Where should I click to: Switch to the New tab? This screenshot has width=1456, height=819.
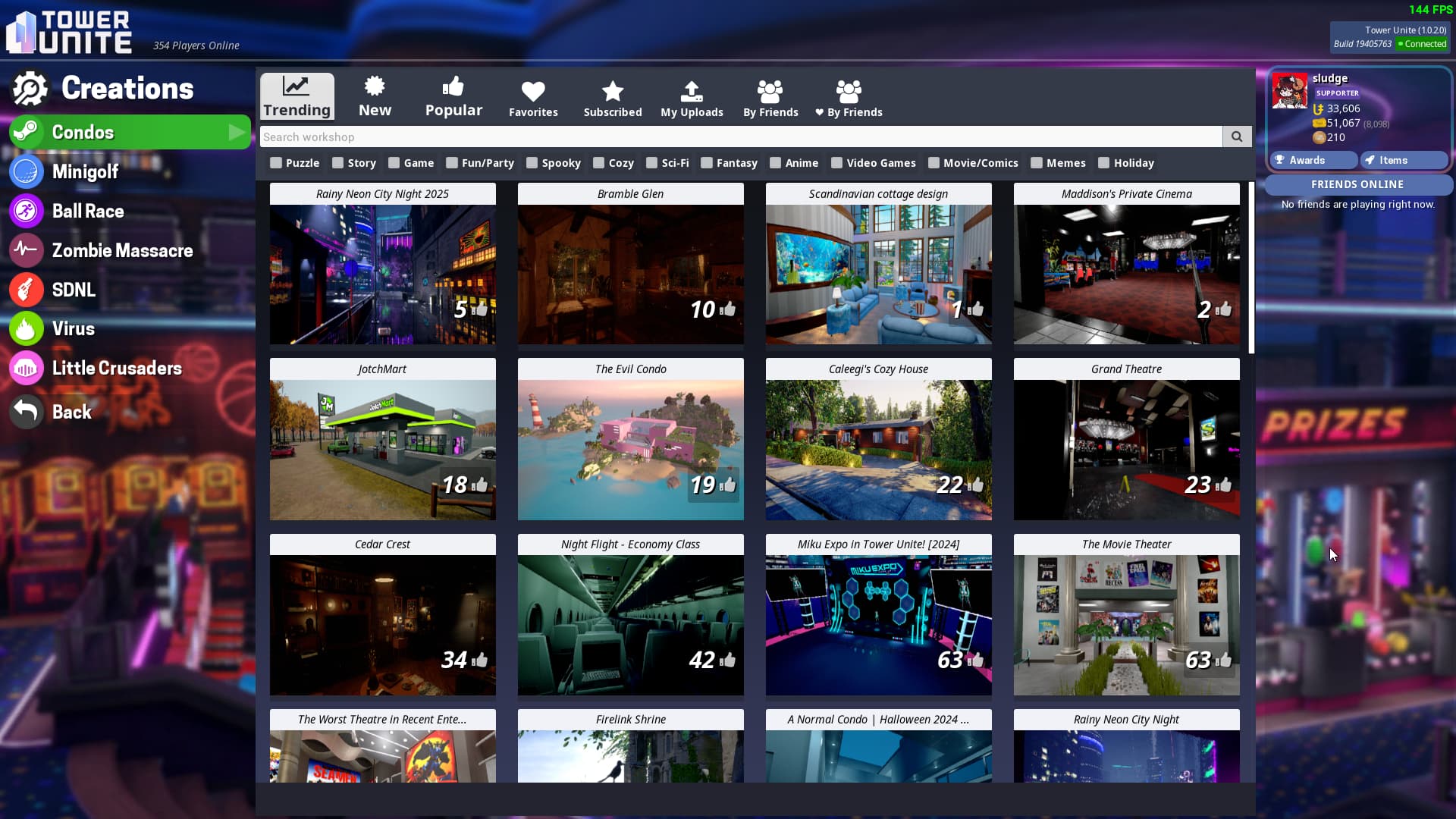point(375,97)
